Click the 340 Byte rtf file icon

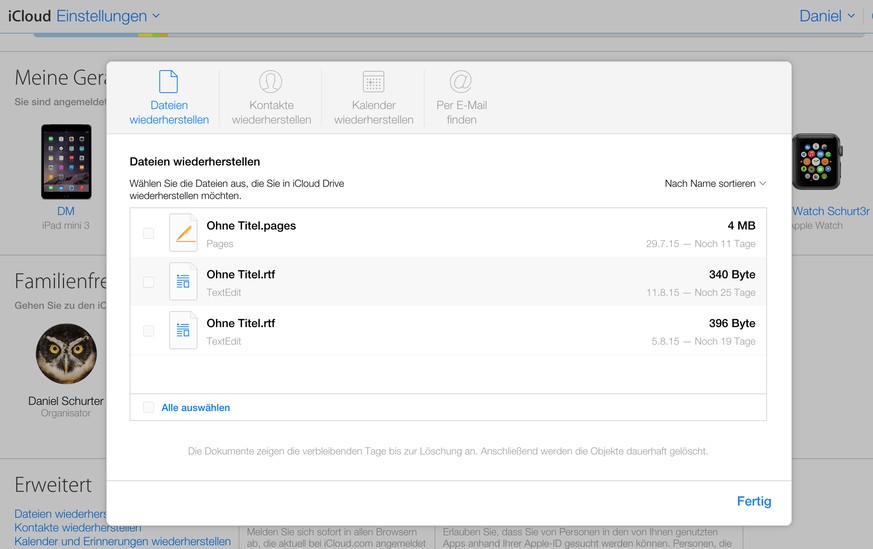(x=183, y=282)
